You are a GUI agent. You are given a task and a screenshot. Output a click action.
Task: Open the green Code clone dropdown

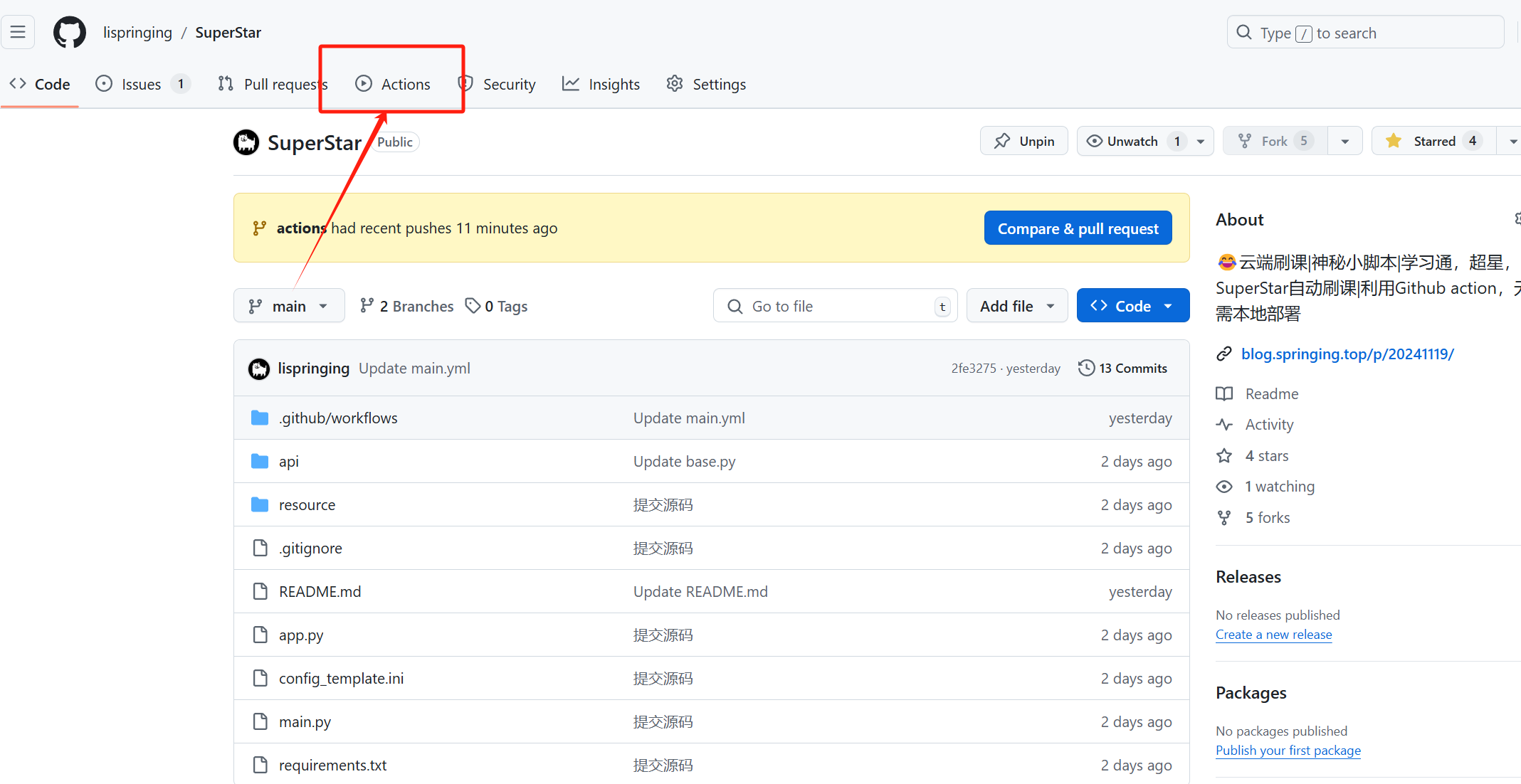tap(1133, 306)
